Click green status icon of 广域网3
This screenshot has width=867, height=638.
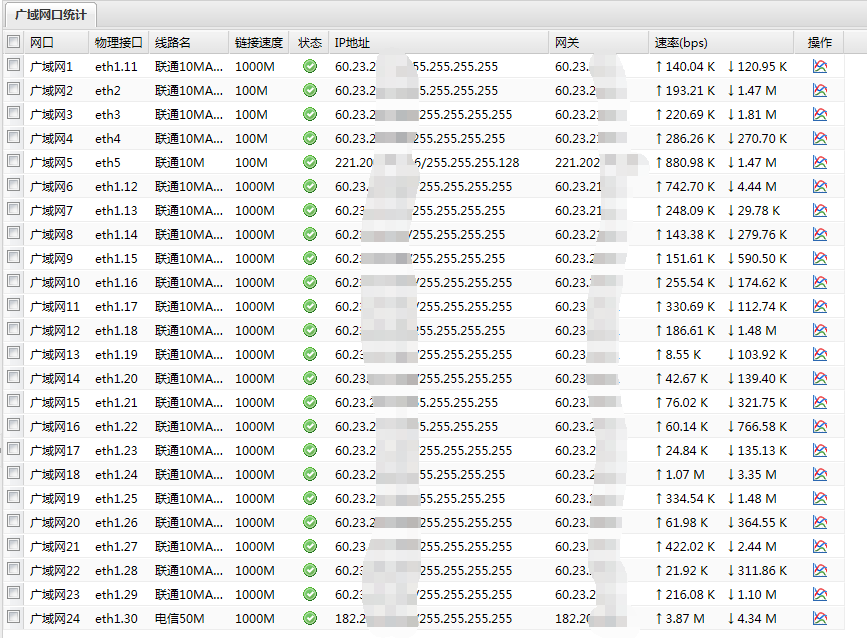[310, 115]
